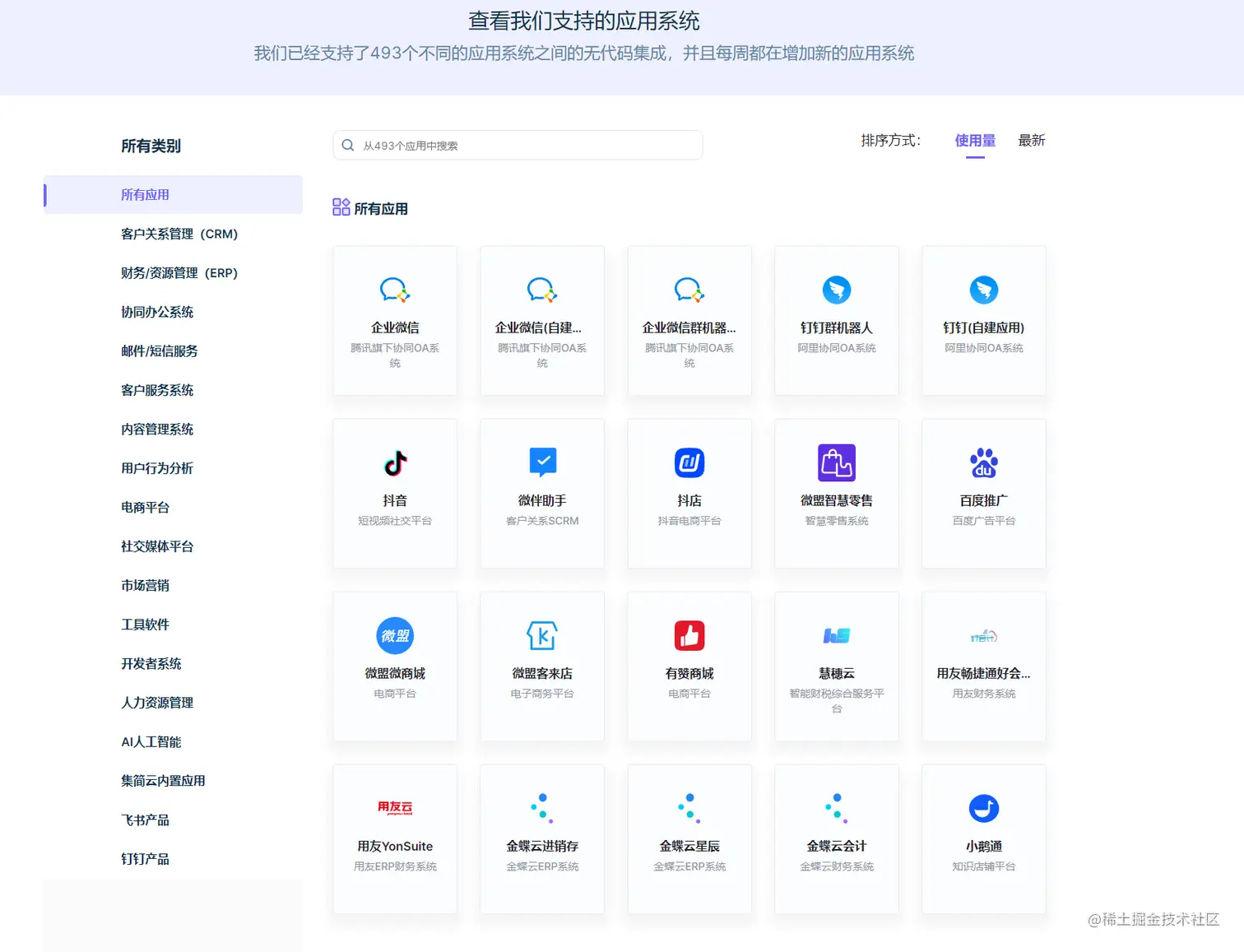This screenshot has height=952, width=1244.
Task: Click the 电子商务平台 description text
Action: tap(542, 694)
